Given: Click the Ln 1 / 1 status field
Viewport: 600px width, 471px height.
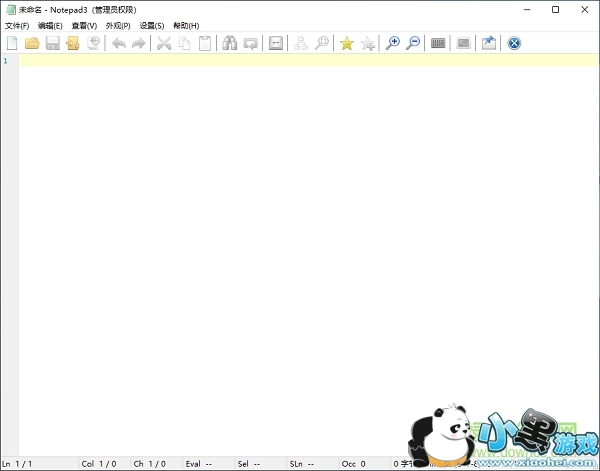Looking at the screenshot, I should (20, 464).
